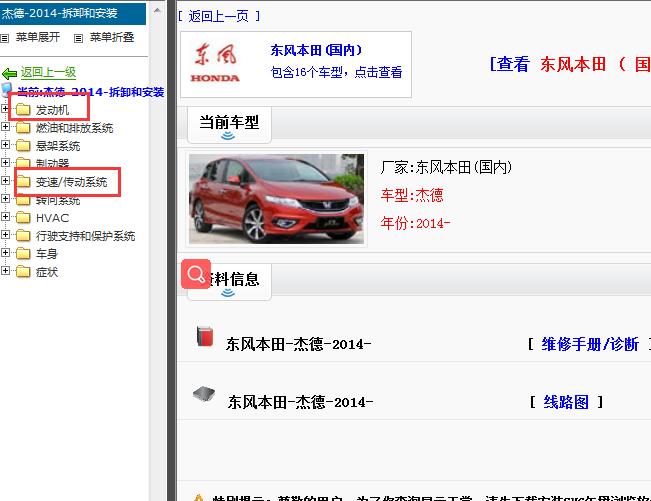Click the [查看 东风本田 heading link

(x=570, y=64)
